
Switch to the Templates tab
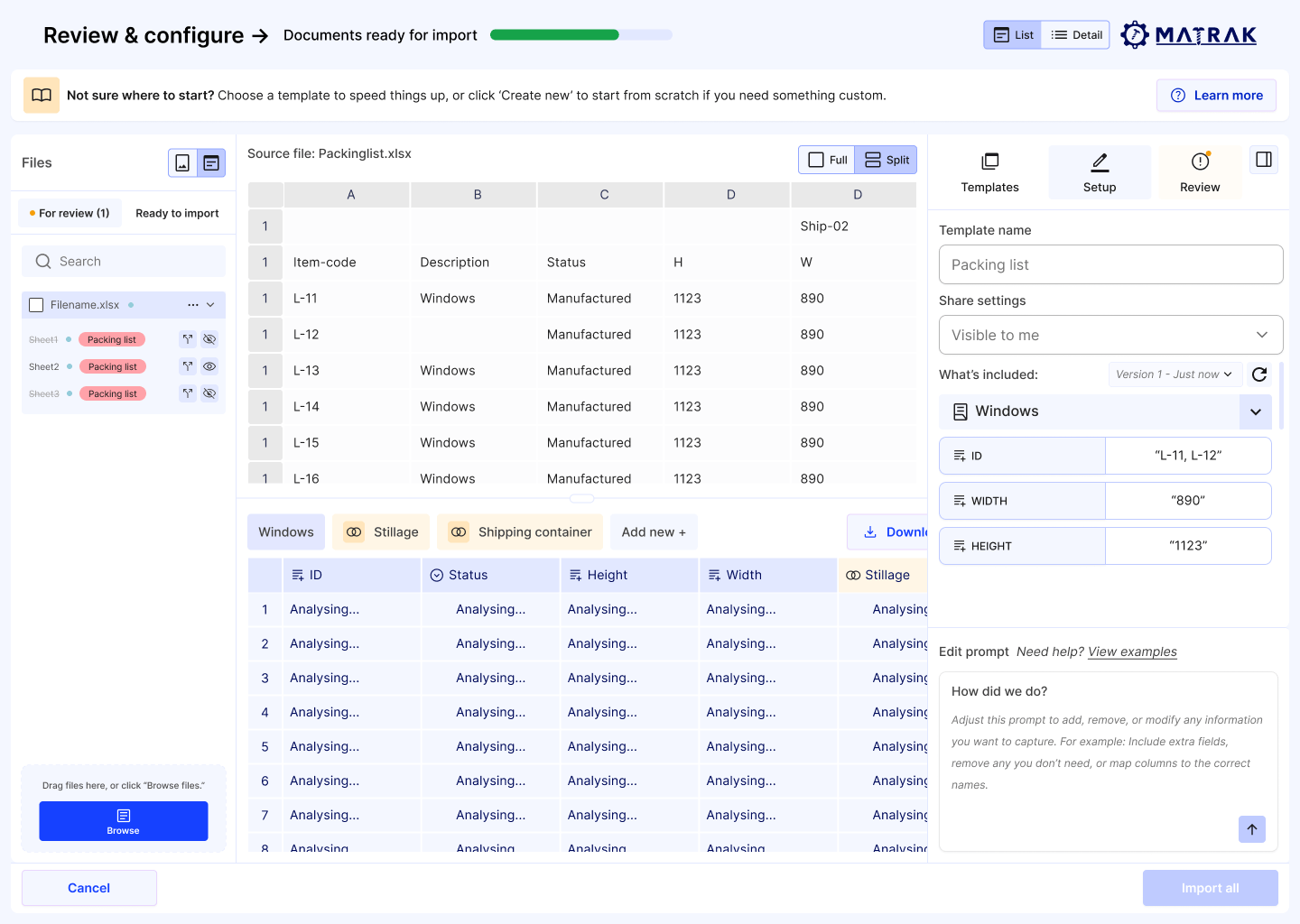click(989, 172)
